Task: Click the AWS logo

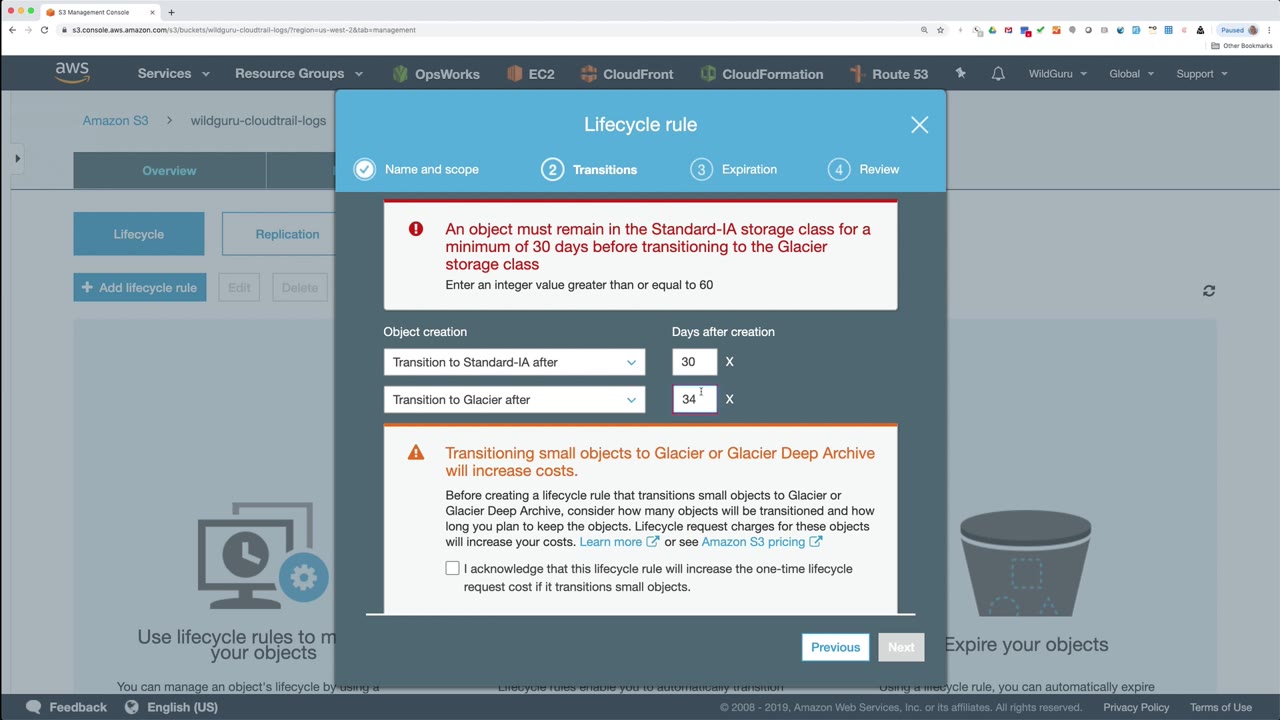Action: click(x=72, y=73)
